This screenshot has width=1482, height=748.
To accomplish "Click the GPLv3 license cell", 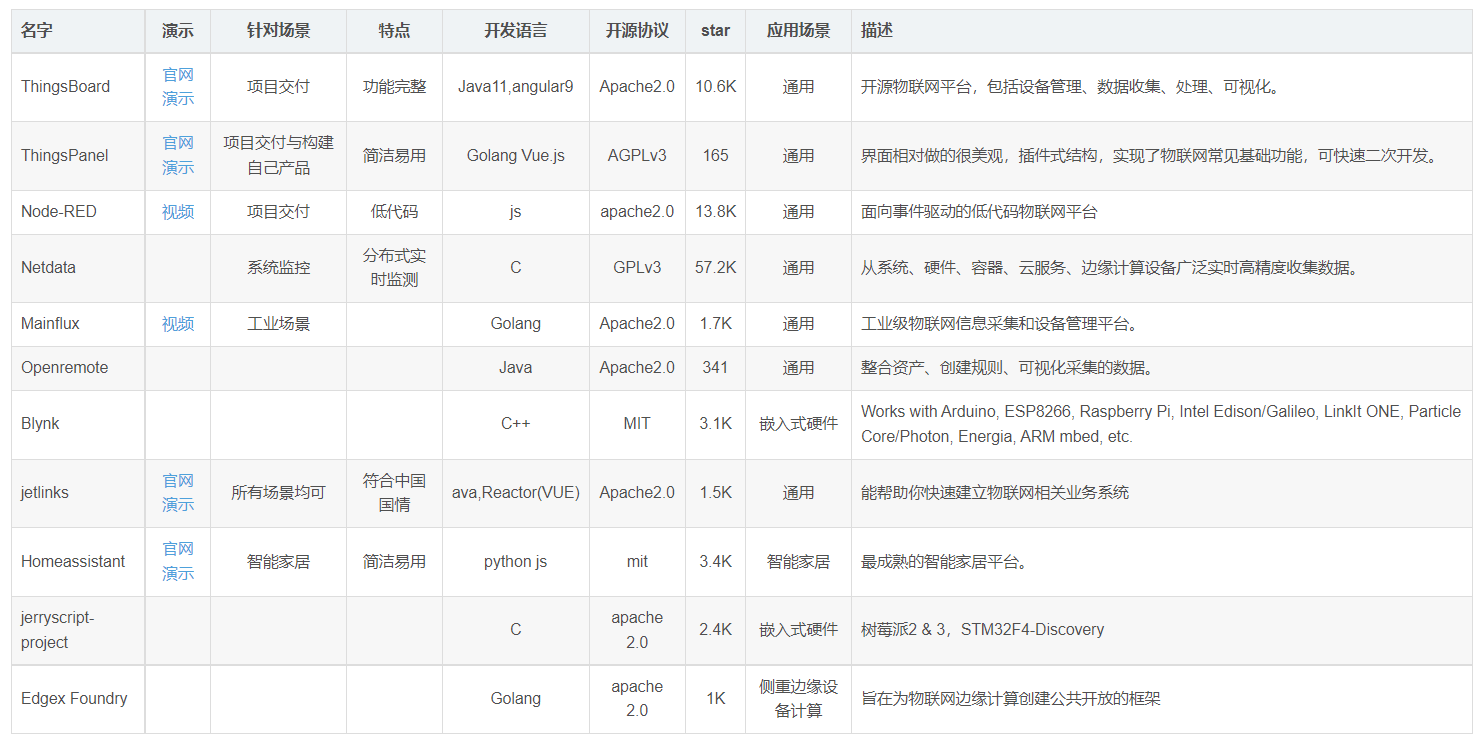I will click(x=637, y=268).
